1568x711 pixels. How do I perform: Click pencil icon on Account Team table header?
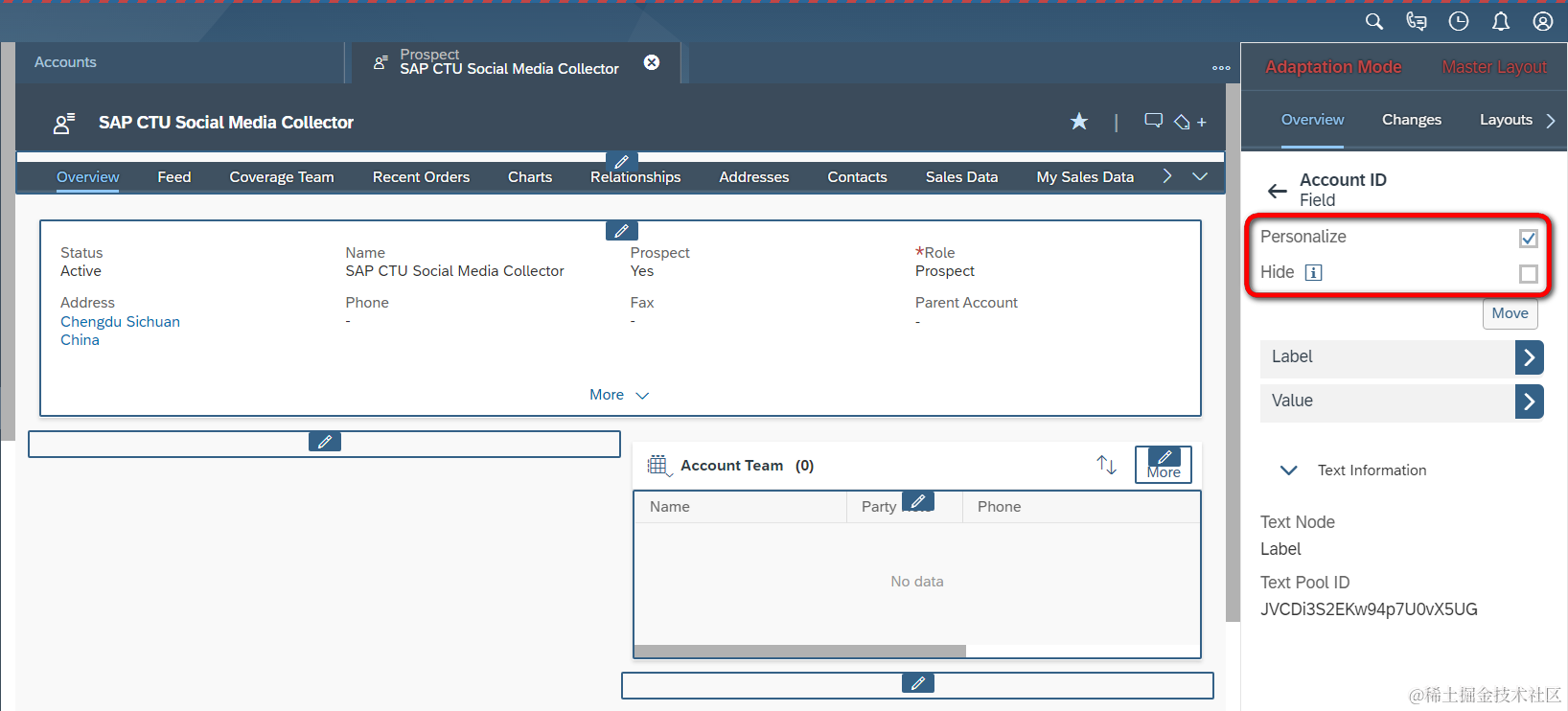point(918,501)
